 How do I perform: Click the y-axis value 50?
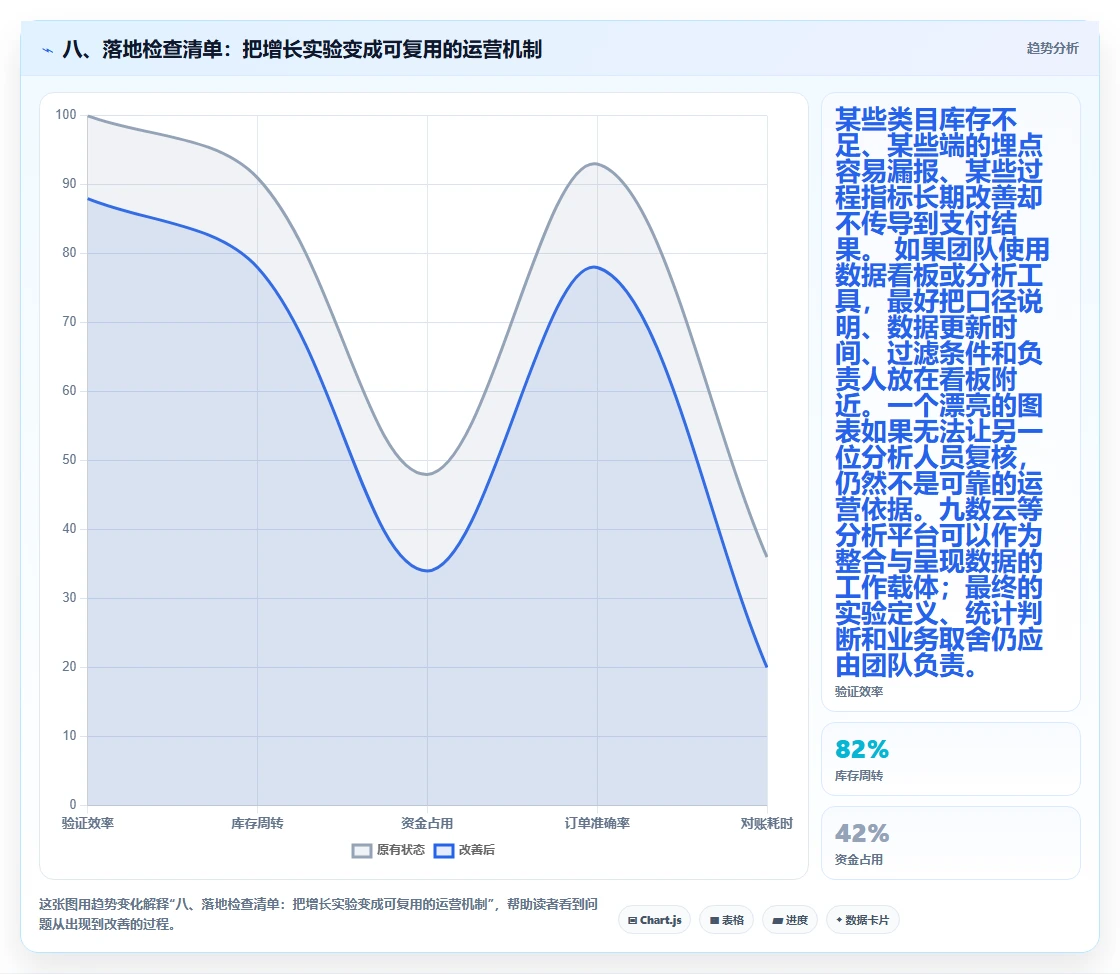click(x=69, y=460)
